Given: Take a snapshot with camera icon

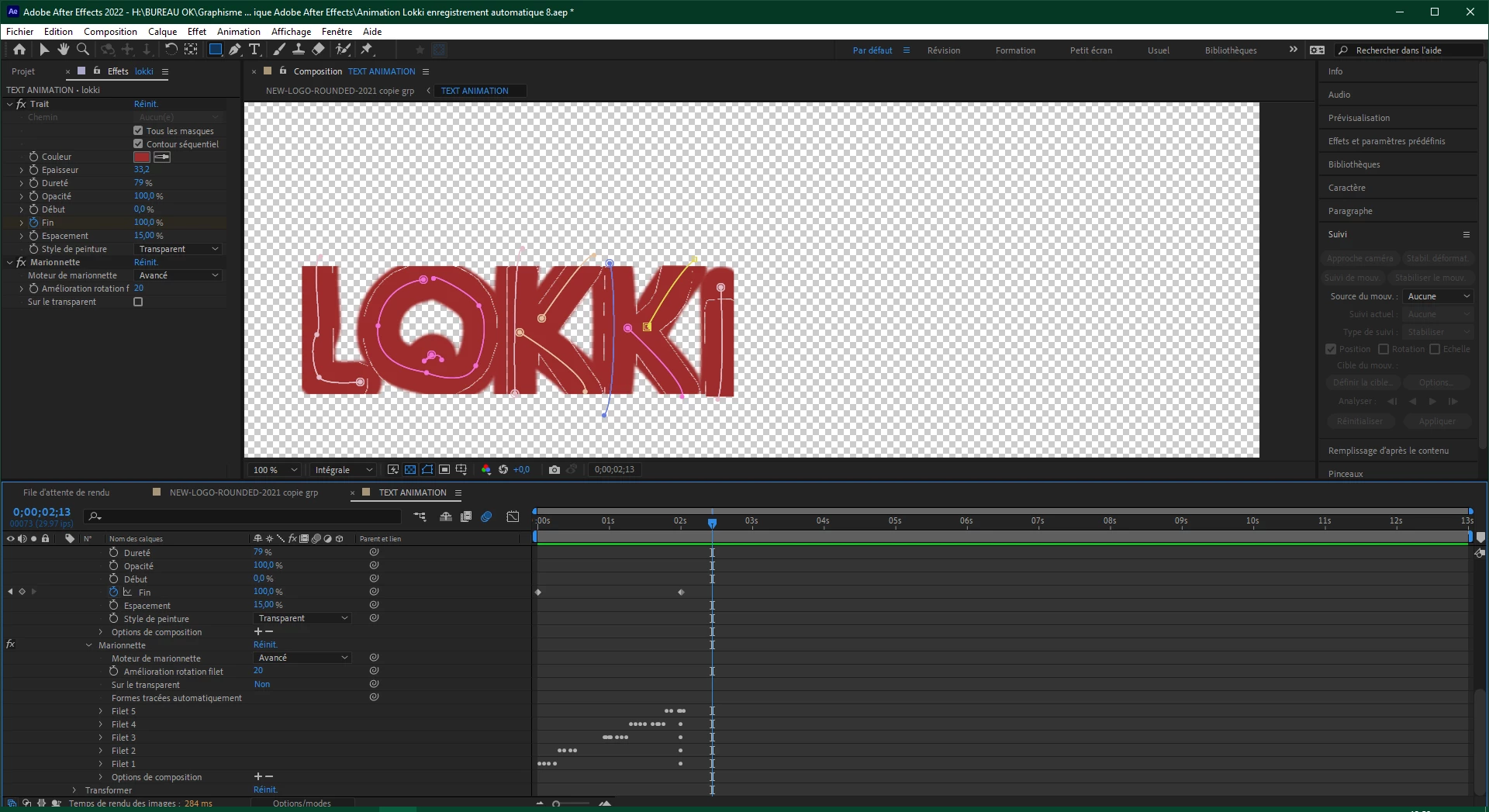Looking at the screenshot, I should pos(554,469).
